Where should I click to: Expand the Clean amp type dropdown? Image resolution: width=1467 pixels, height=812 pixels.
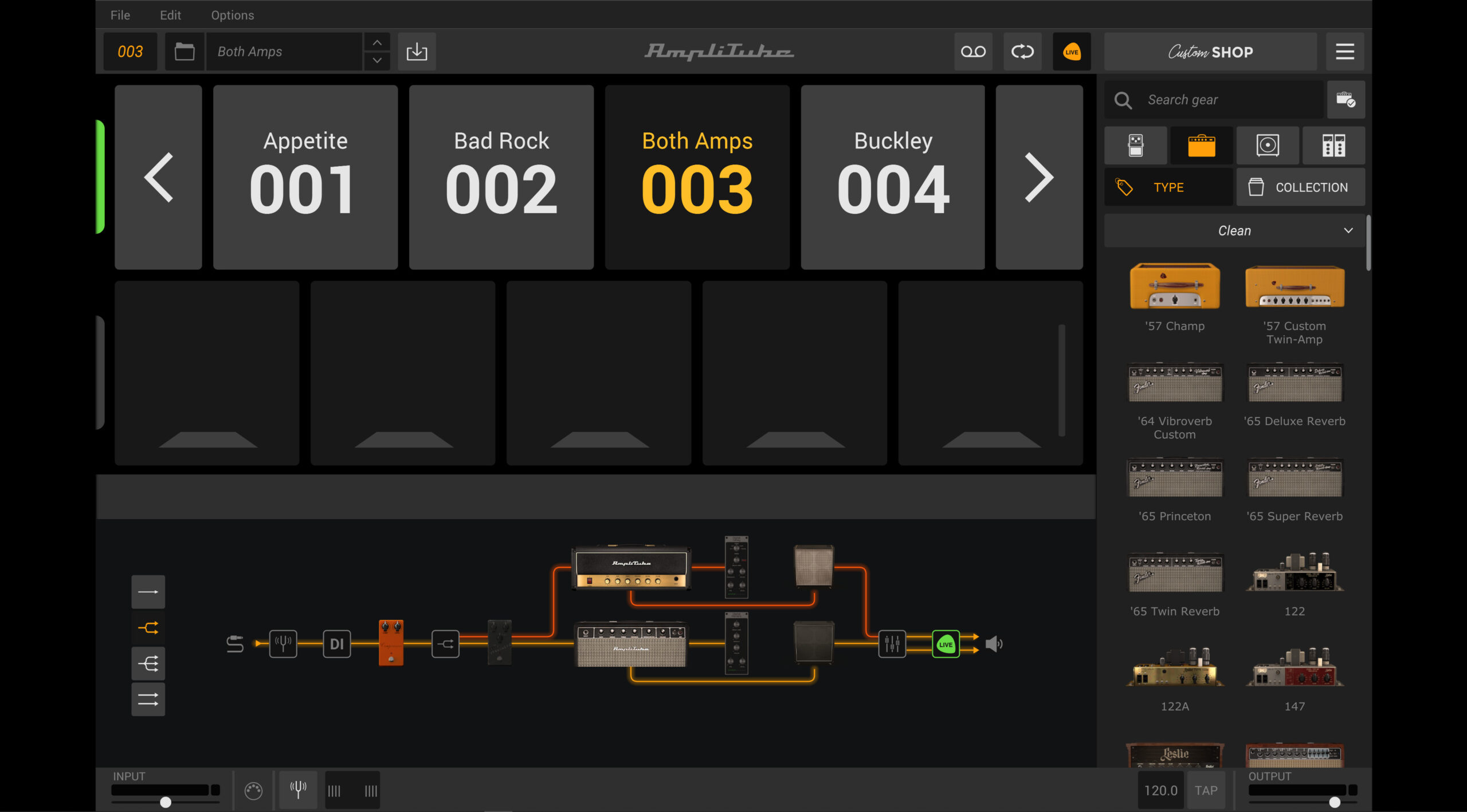pos(1234,230)
